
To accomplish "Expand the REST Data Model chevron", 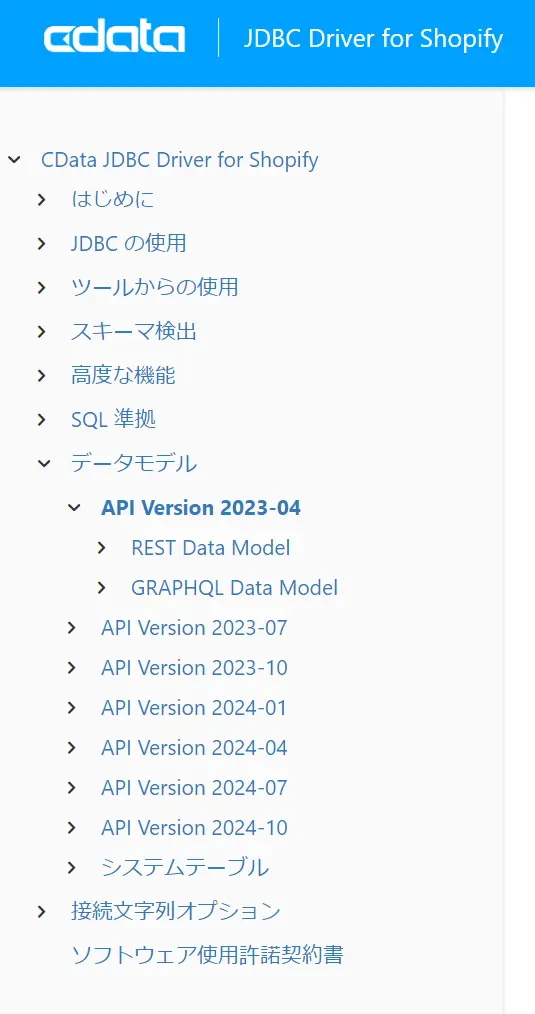I will point(102,548).
